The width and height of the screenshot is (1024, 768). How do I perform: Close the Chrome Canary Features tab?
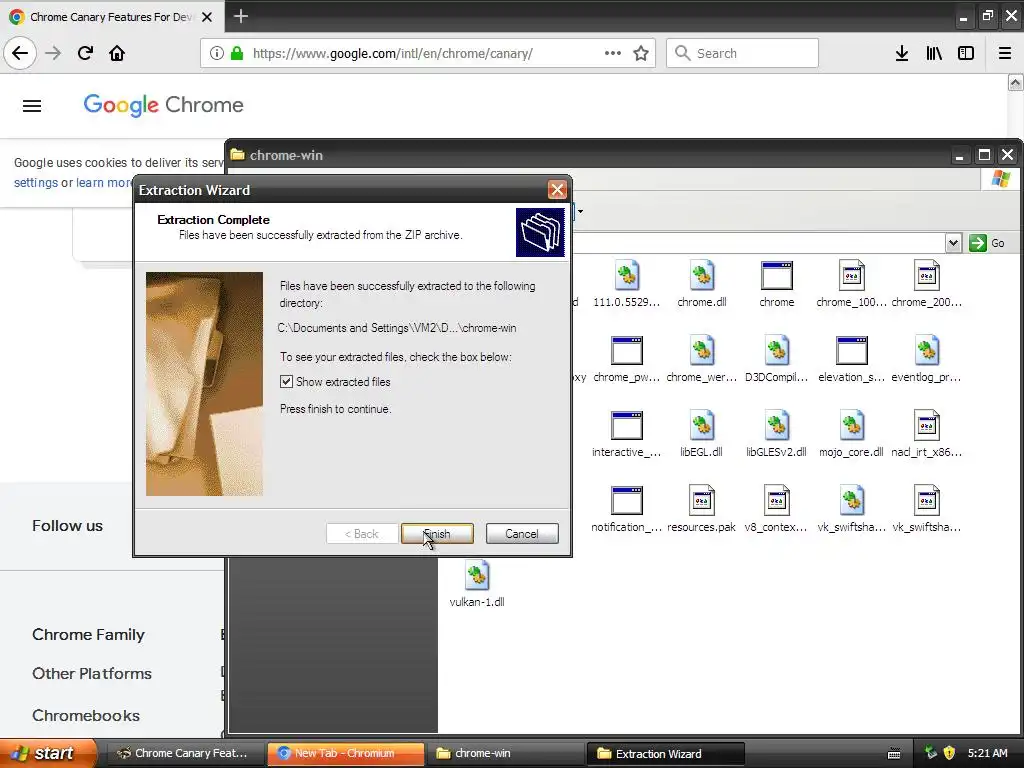[x=207, y=17]
